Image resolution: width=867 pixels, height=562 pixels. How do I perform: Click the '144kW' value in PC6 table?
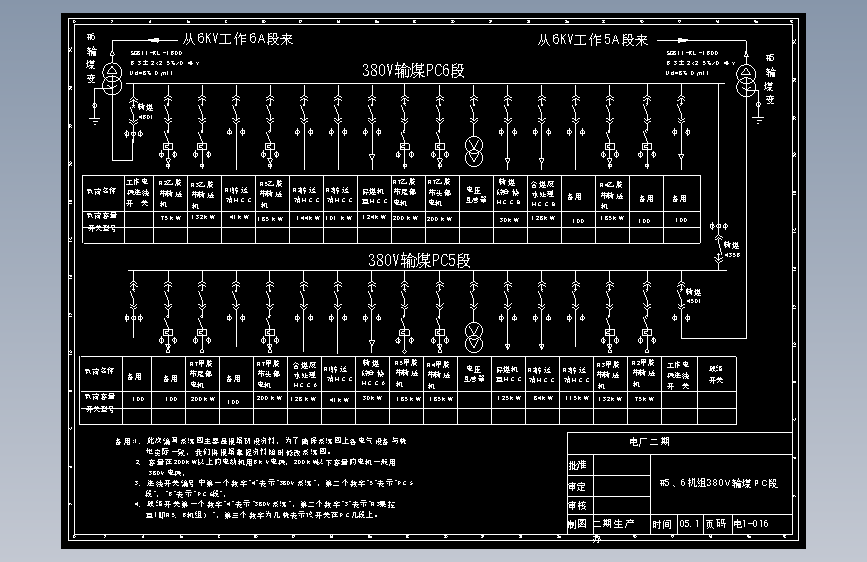[x=307, y=218]
